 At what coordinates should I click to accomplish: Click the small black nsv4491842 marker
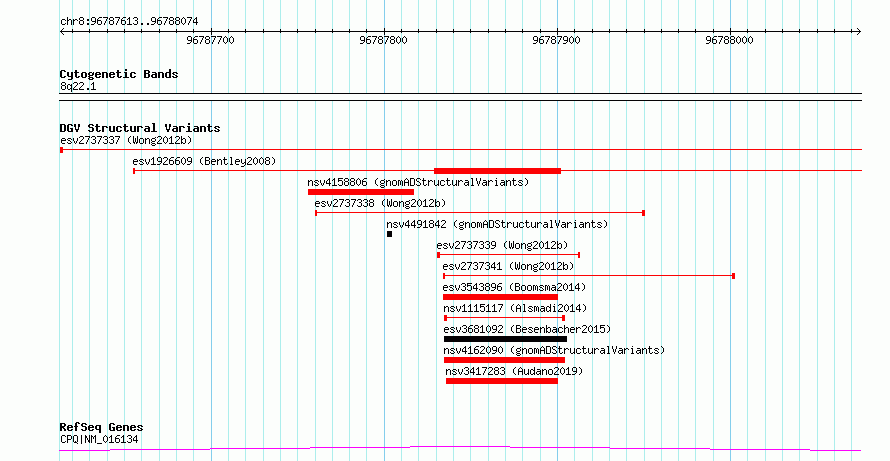389,234
